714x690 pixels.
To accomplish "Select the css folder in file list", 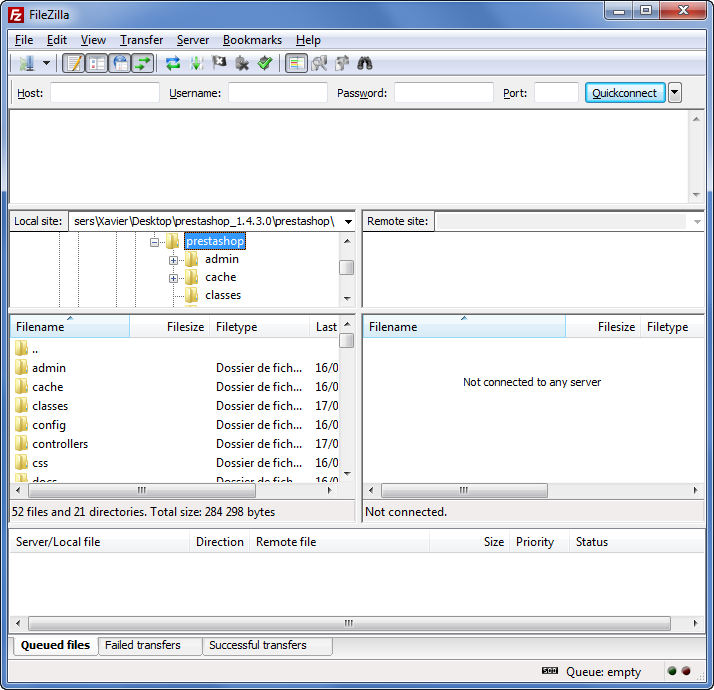I will [175, 463].
